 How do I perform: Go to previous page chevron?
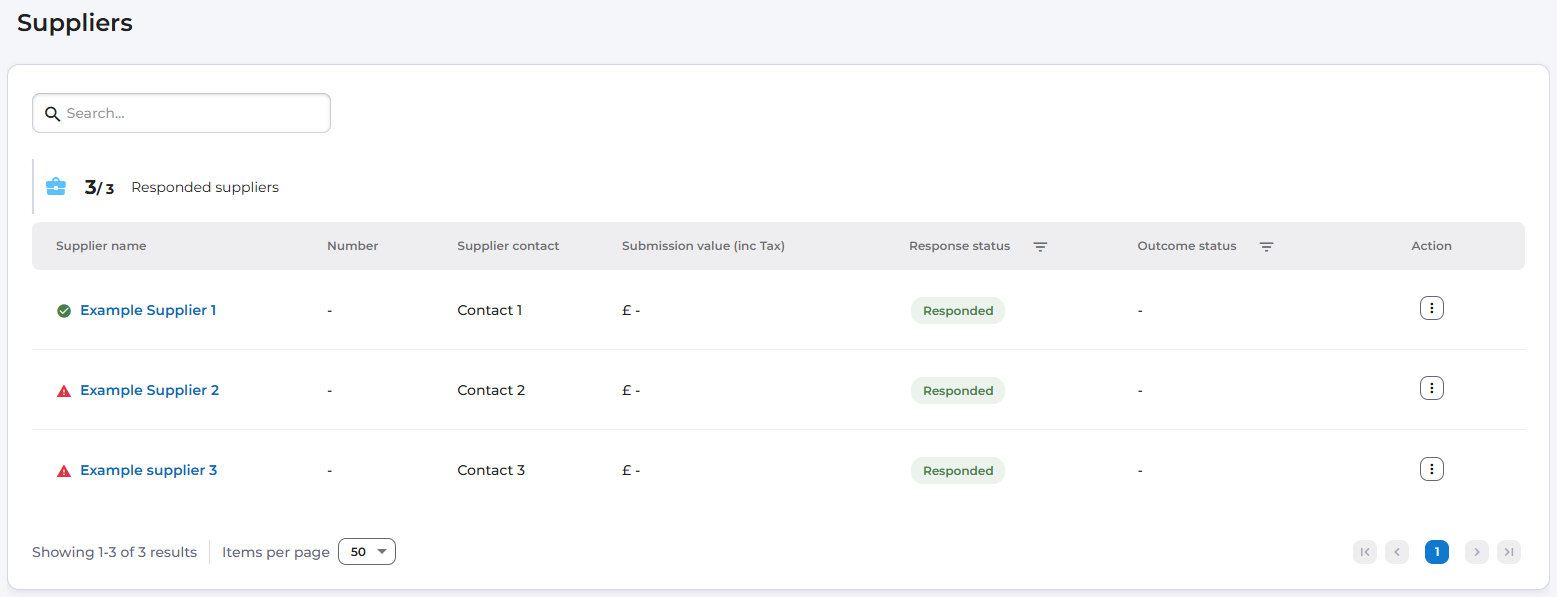(x=1396, y=552)
